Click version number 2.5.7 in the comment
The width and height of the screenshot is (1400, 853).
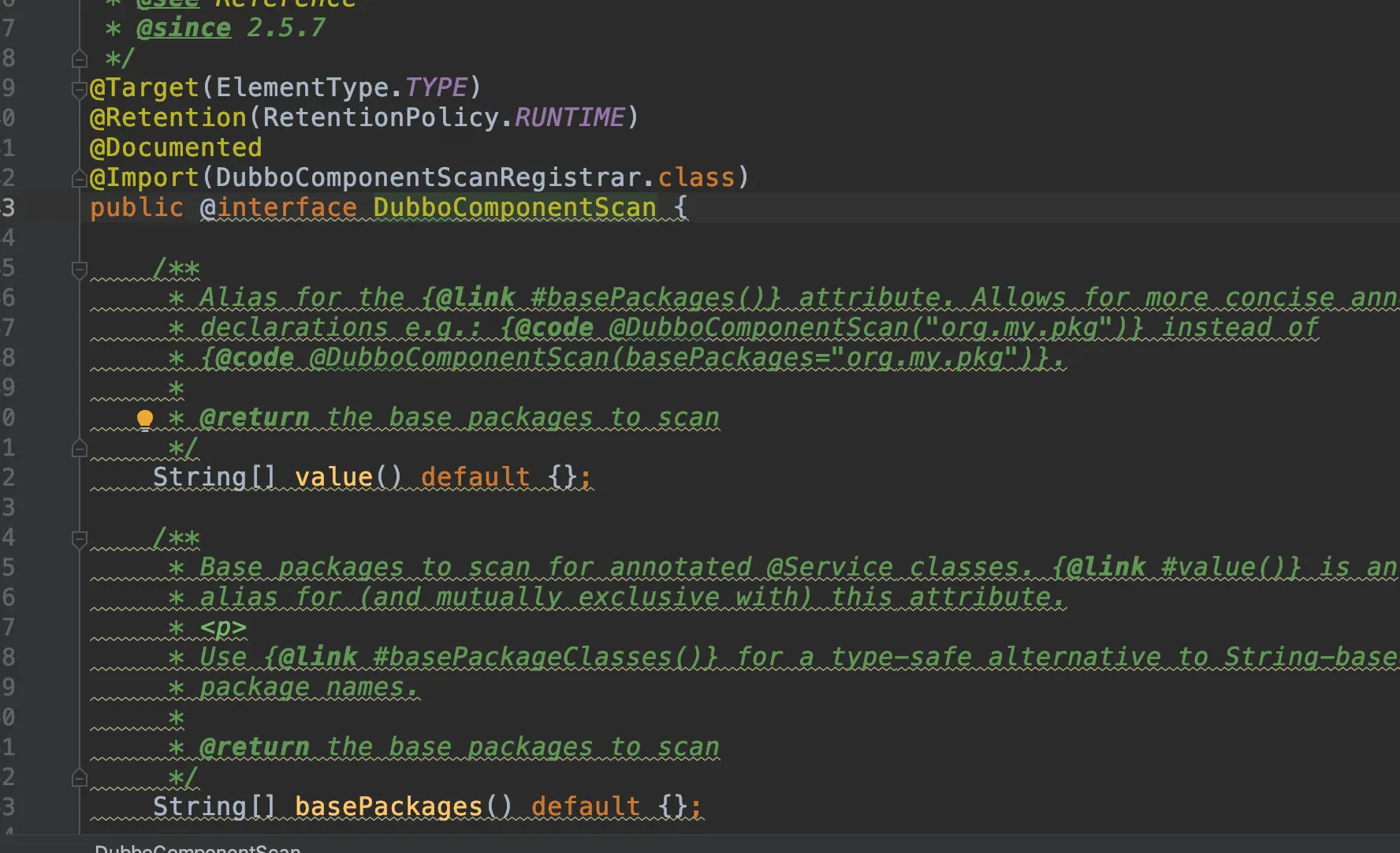pyautogui.click(x=286, y=28)
